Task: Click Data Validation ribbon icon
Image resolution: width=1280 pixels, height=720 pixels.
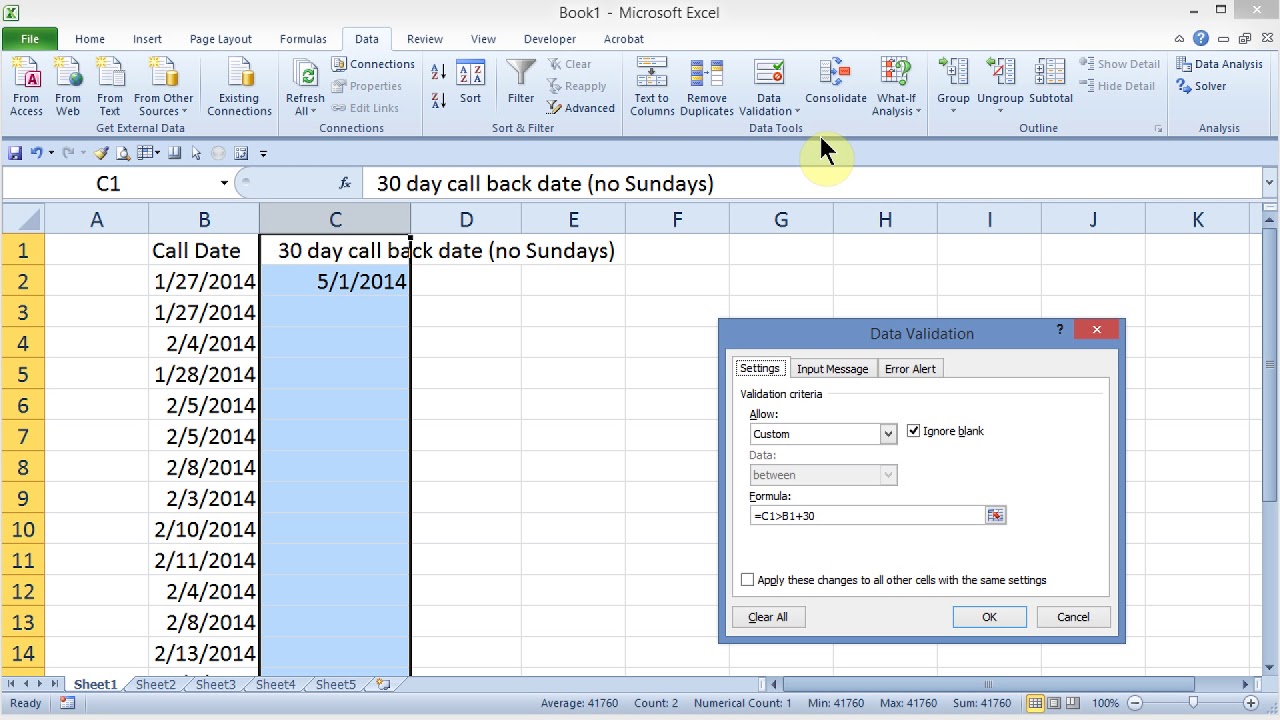Action: [x=769, y=74]
